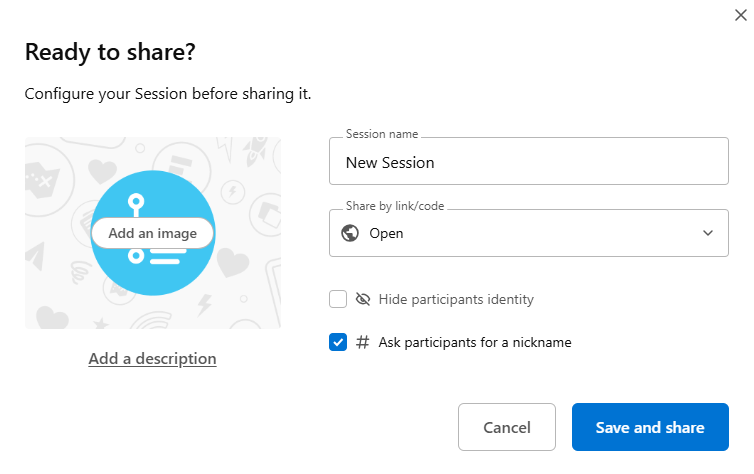Viewport: 754px width, 474px height.
Task: Select the Open value in share dropdown
Action: [387, 233]
